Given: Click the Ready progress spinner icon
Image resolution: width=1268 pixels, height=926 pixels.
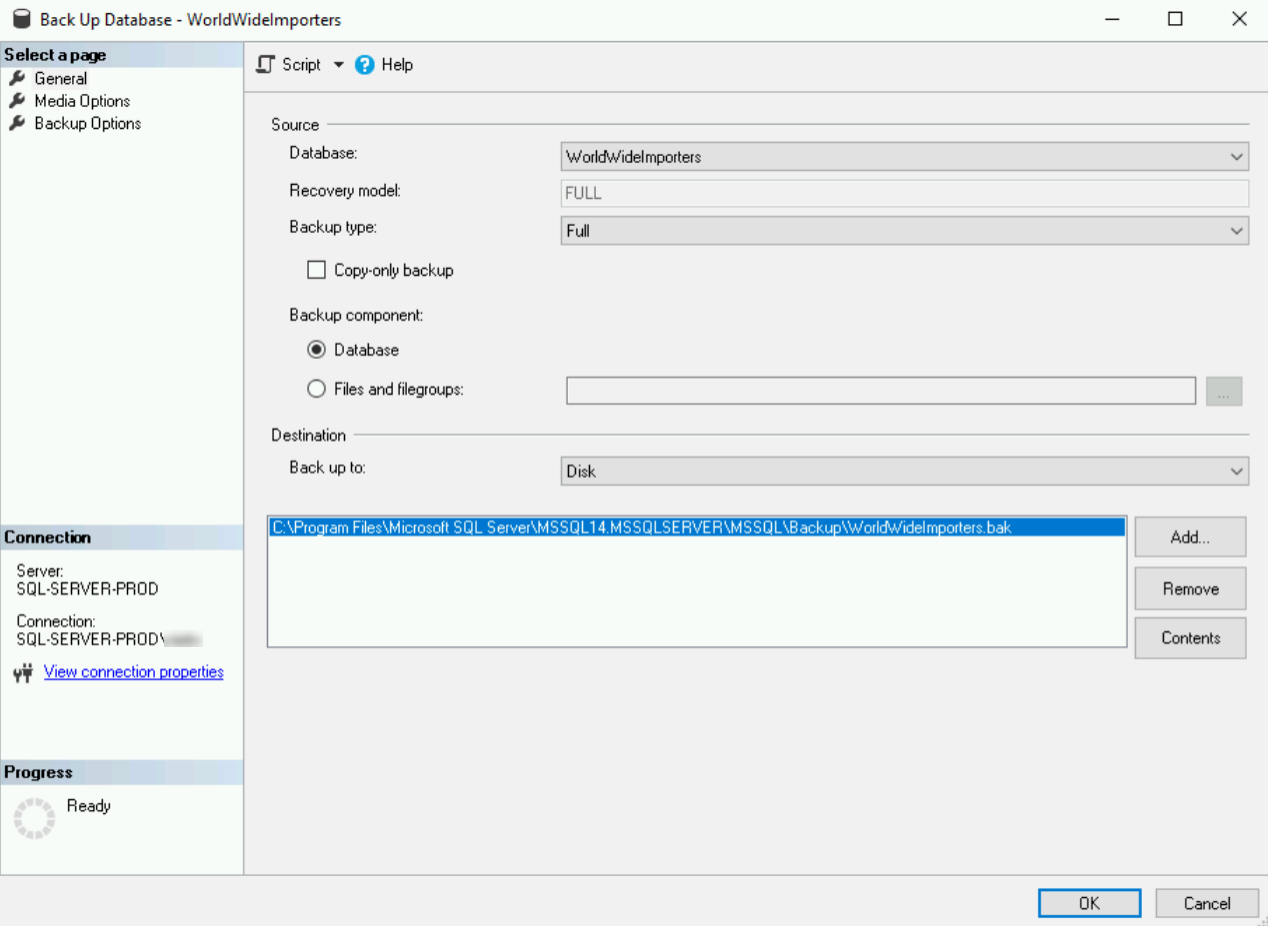Looking at the screenshot, I should pos(34,817).
